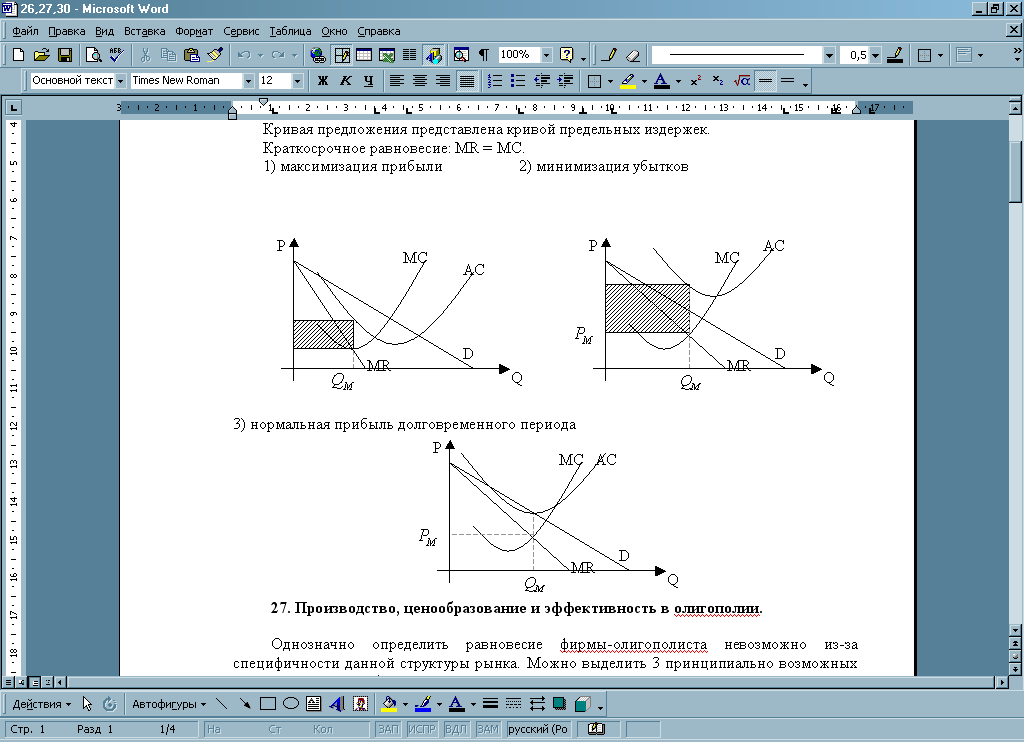The image size is (1024, 742).
Task: Open the Document Map pane
Action: point(461,55)
